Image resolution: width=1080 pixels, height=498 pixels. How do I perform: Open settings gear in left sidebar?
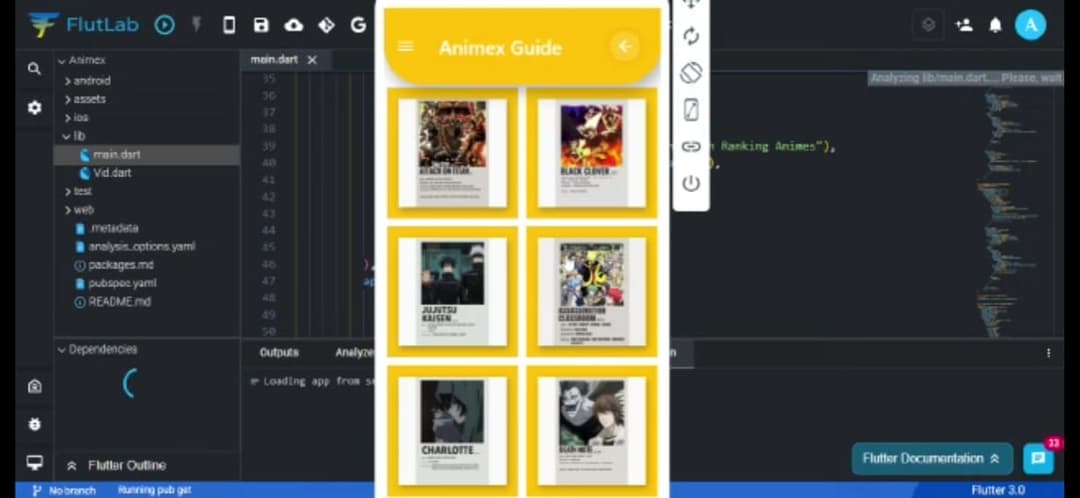(34, 107)
